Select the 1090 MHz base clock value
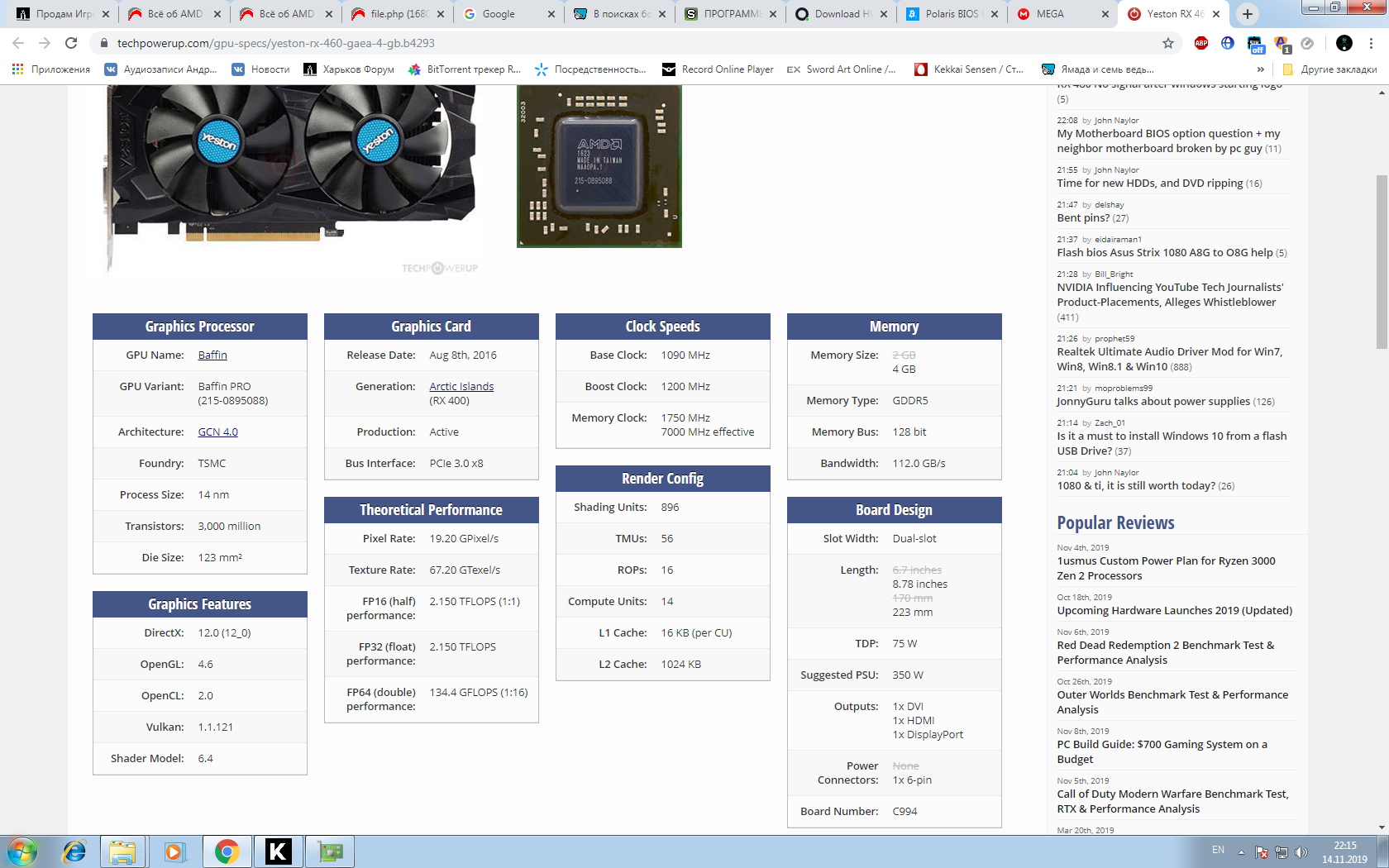This screenshot has height=868, width=1389. pos(685,355)
